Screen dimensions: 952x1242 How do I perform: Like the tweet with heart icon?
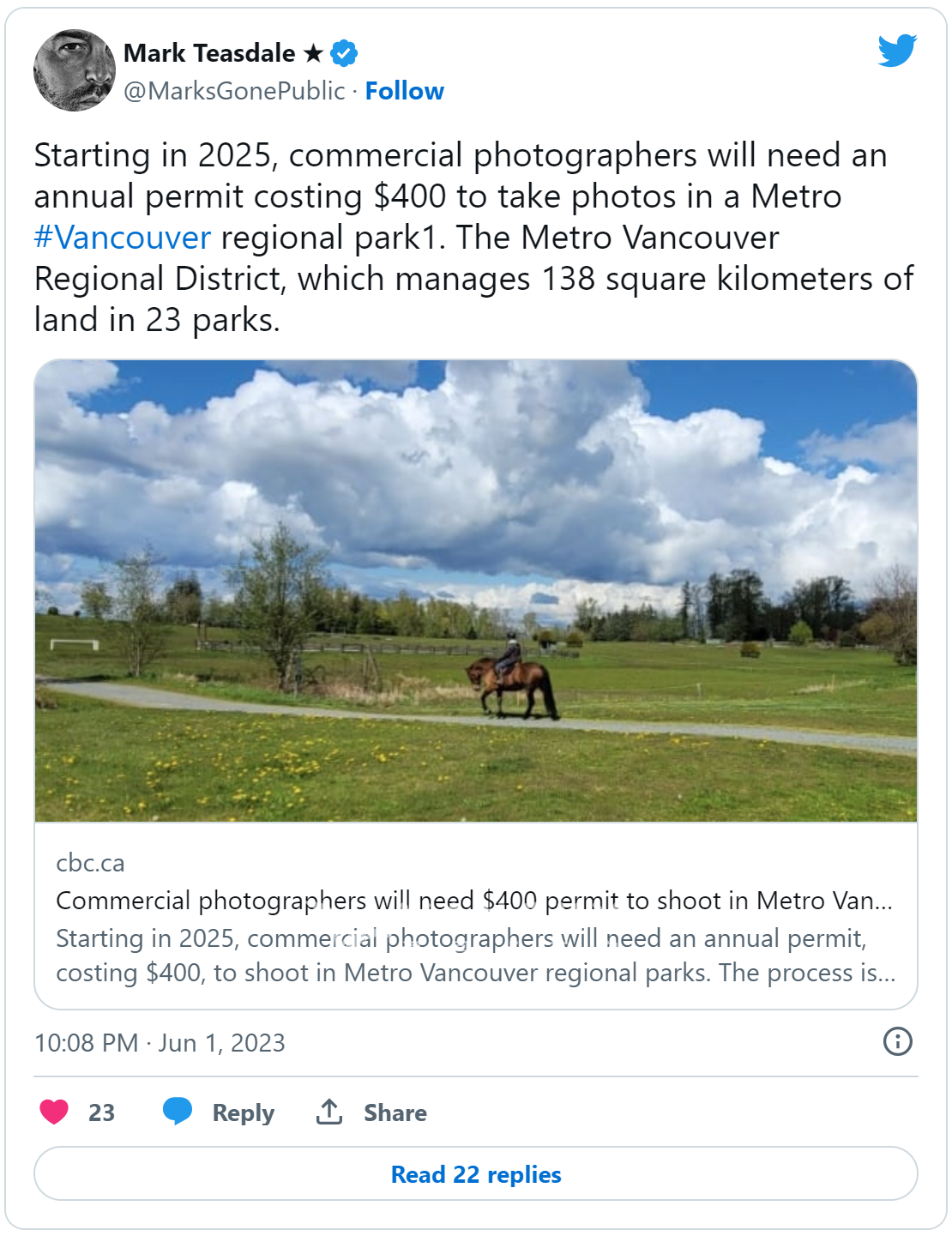tap(54, 1112)
